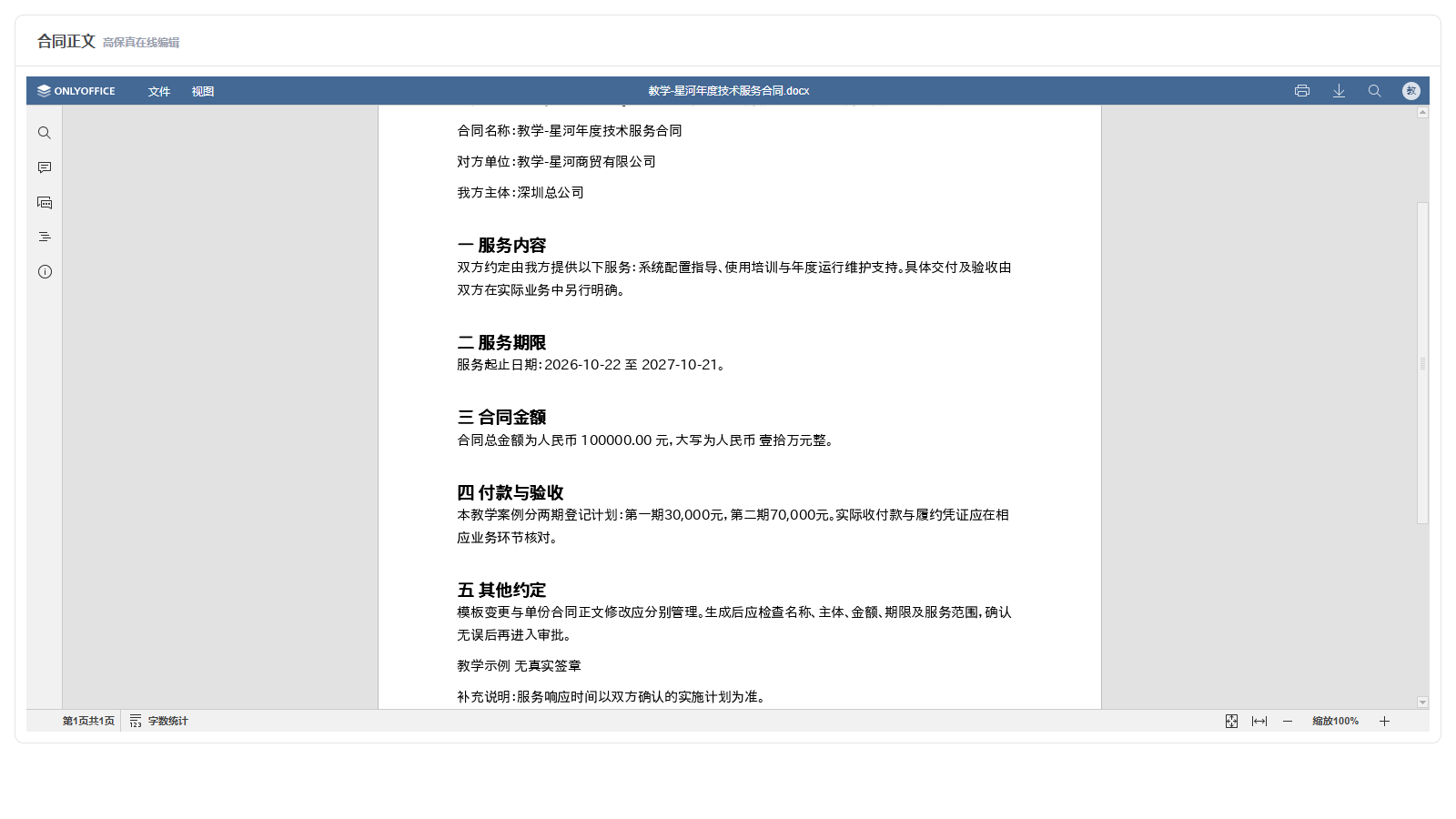Fit document to width icon
This screenshot has width=1456, height=819.
coord(1259,721)
